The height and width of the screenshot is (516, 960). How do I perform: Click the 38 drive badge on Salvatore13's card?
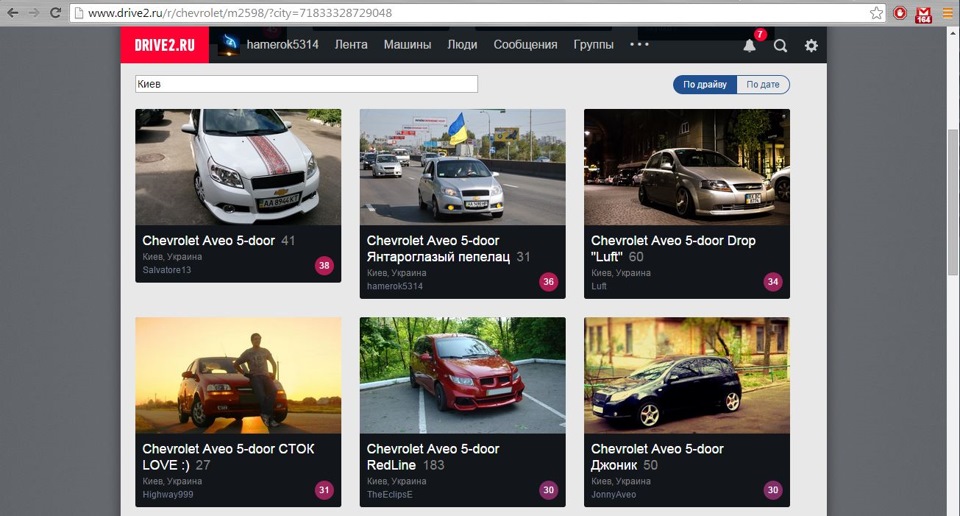point(324,266)
